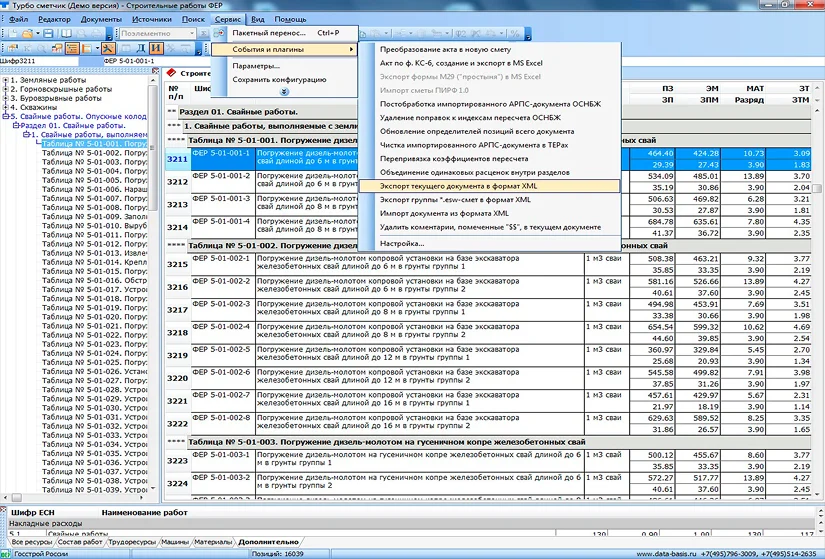Open the Вид menu

click(257, 19)
